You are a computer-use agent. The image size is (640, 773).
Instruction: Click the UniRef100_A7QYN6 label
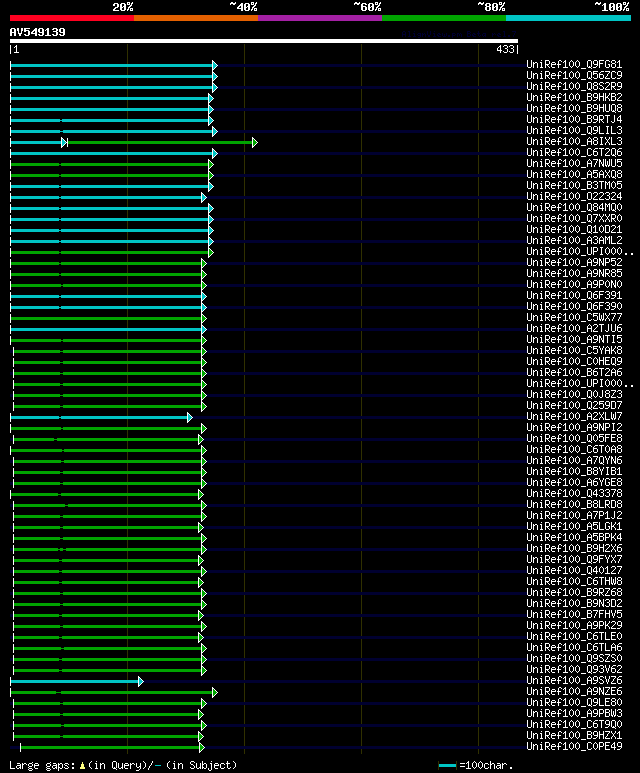click(x=574, y=460)
